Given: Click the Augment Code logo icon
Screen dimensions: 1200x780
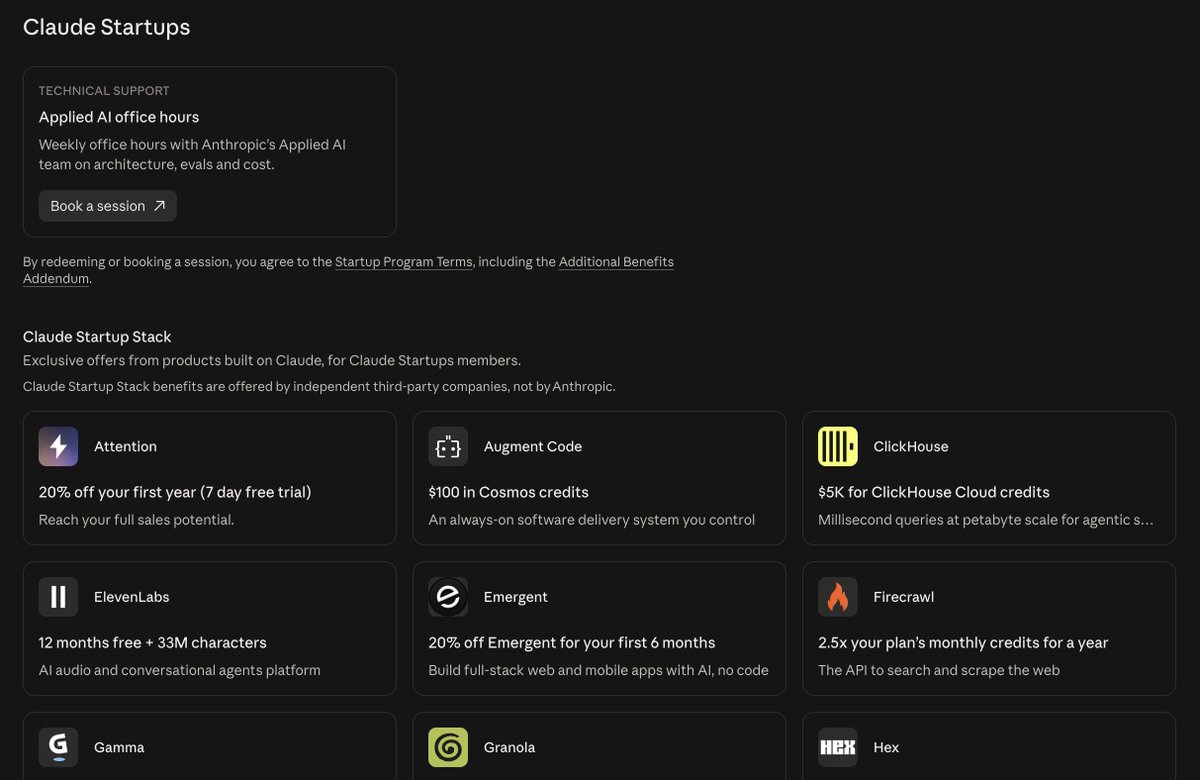Looking at the screenshot, I should tap(448, 447).
